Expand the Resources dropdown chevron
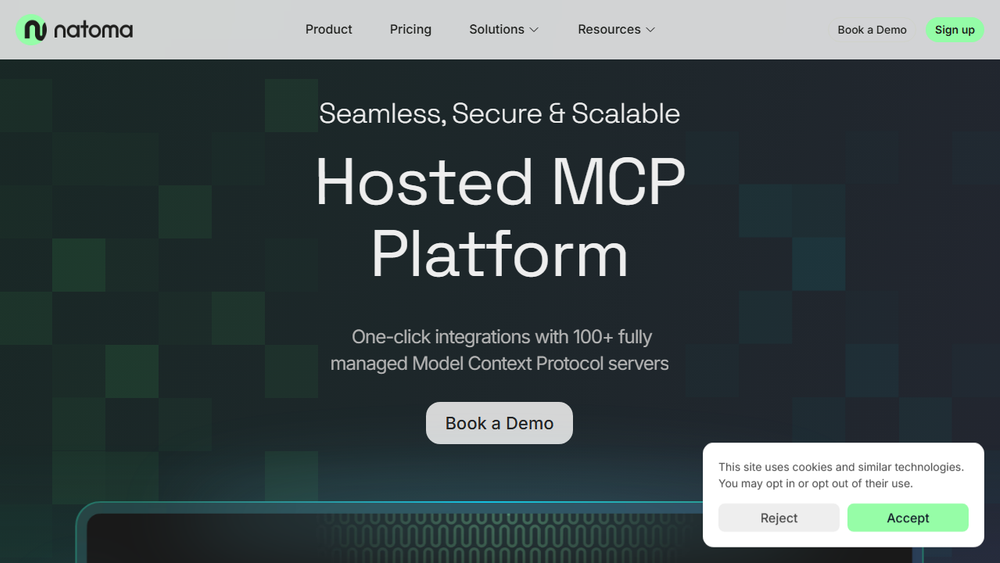The image size is (1000, 563). click(x=651, y=30)
